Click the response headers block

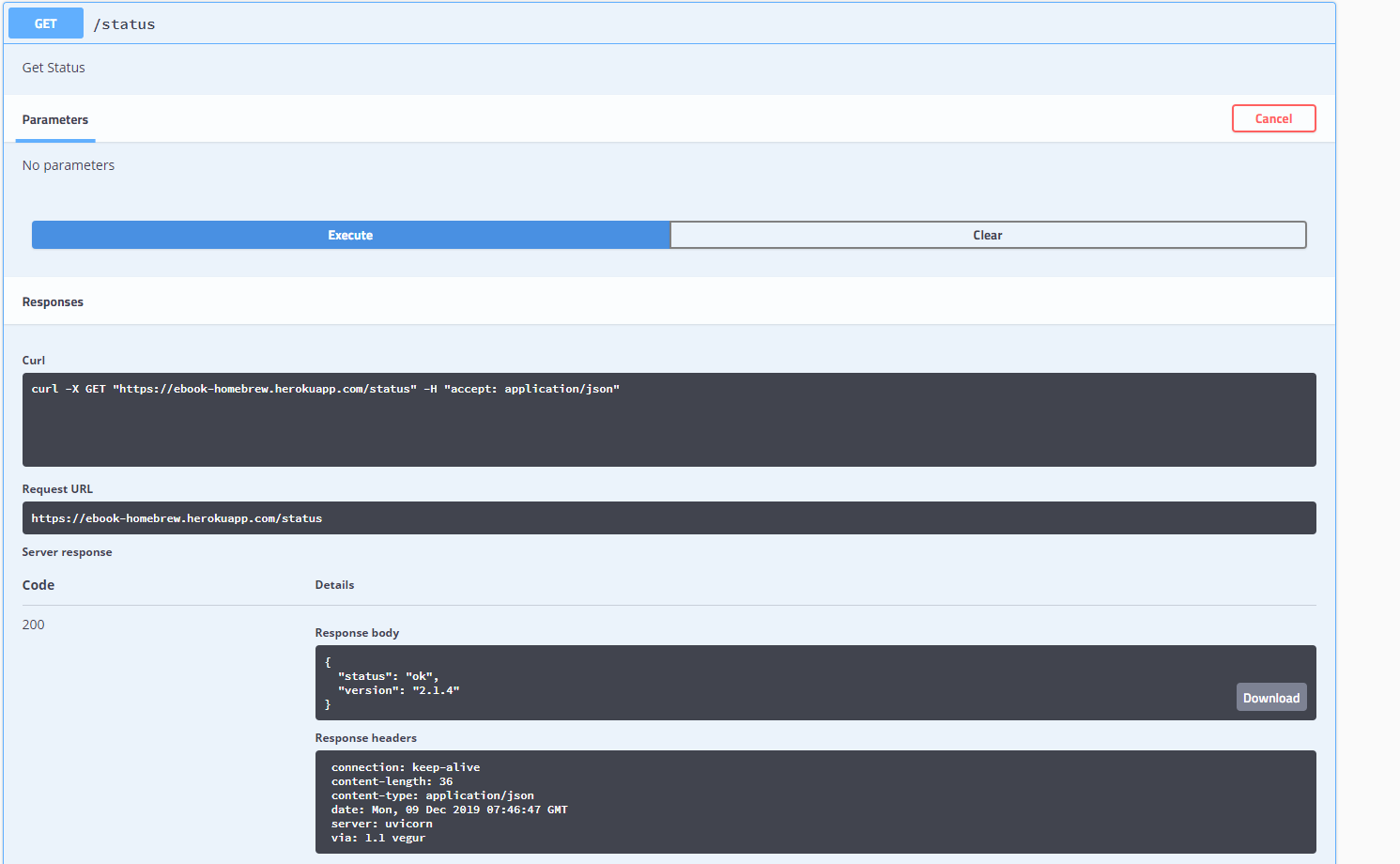[815, 802]
